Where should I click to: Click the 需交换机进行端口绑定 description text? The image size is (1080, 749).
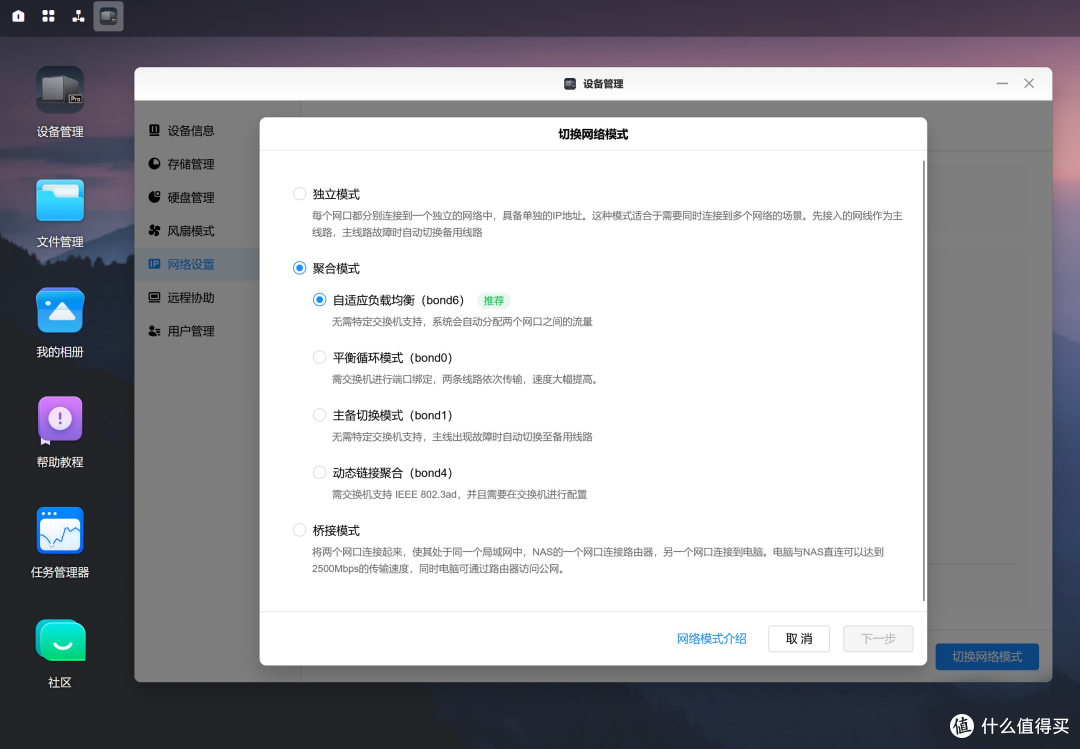pos(465,379)
